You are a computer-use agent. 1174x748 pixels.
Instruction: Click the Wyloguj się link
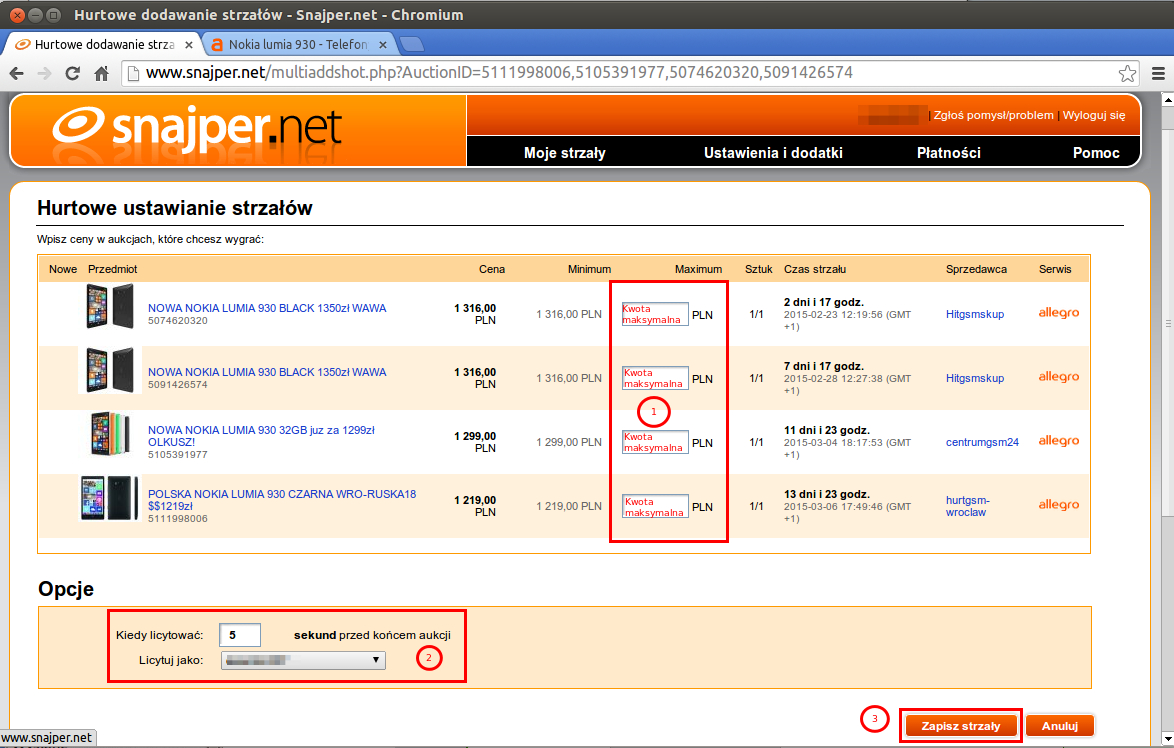pyautogui.click(x=1093, y=115)
